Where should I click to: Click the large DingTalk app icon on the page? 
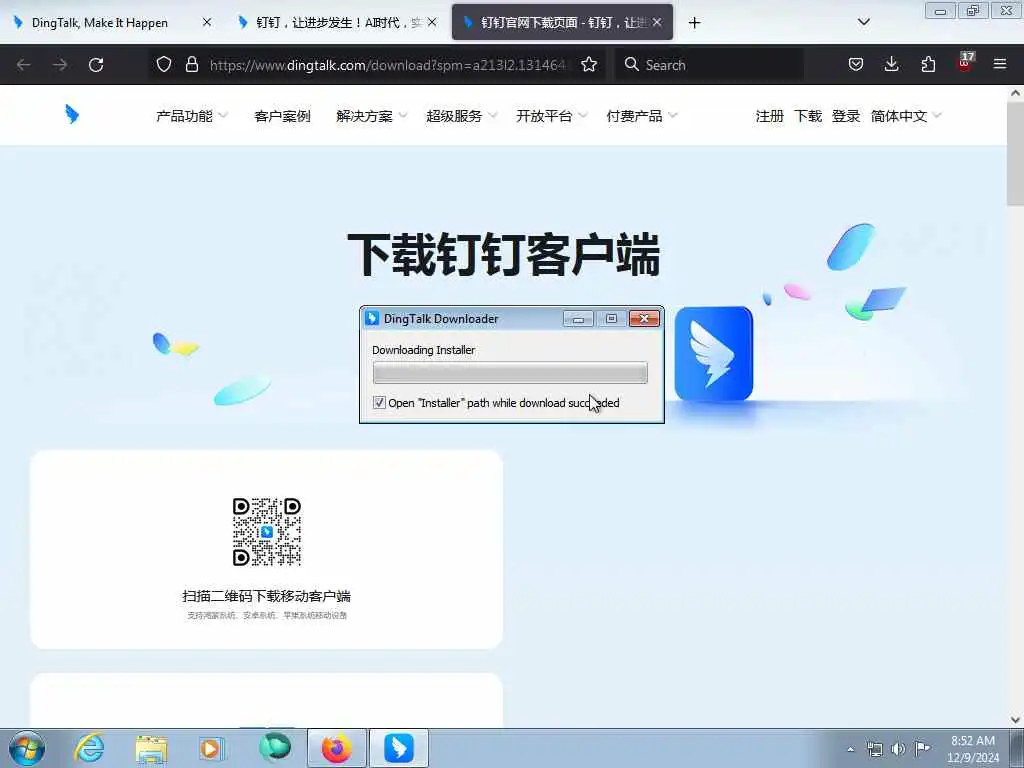point(713,353)
